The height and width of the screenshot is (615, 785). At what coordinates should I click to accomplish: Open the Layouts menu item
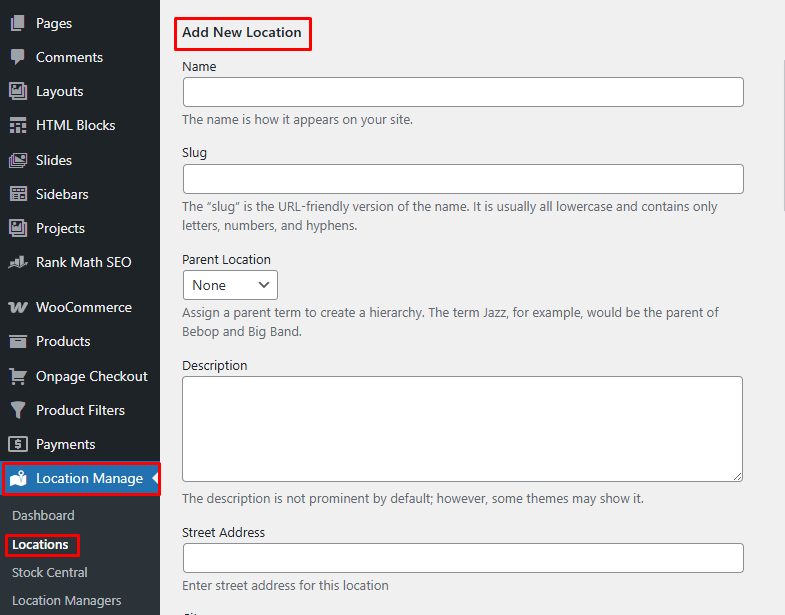click(59, 91)
